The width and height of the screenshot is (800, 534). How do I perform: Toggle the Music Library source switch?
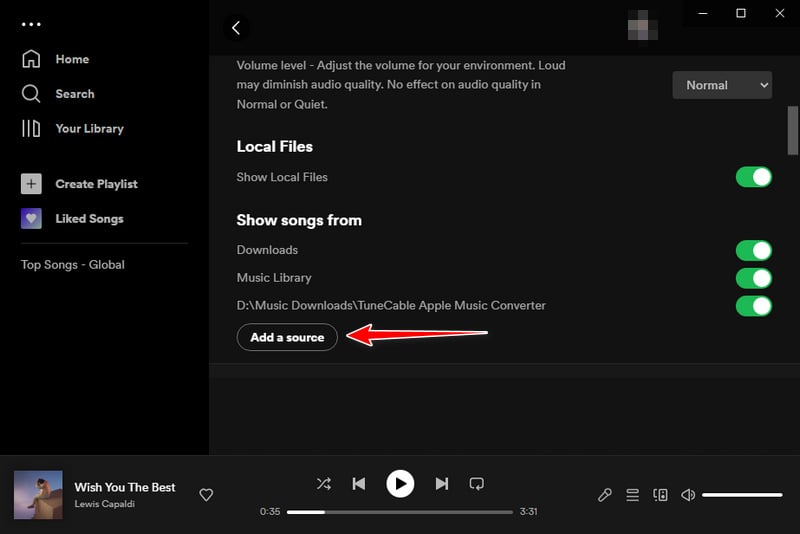(x=754, y=278)
